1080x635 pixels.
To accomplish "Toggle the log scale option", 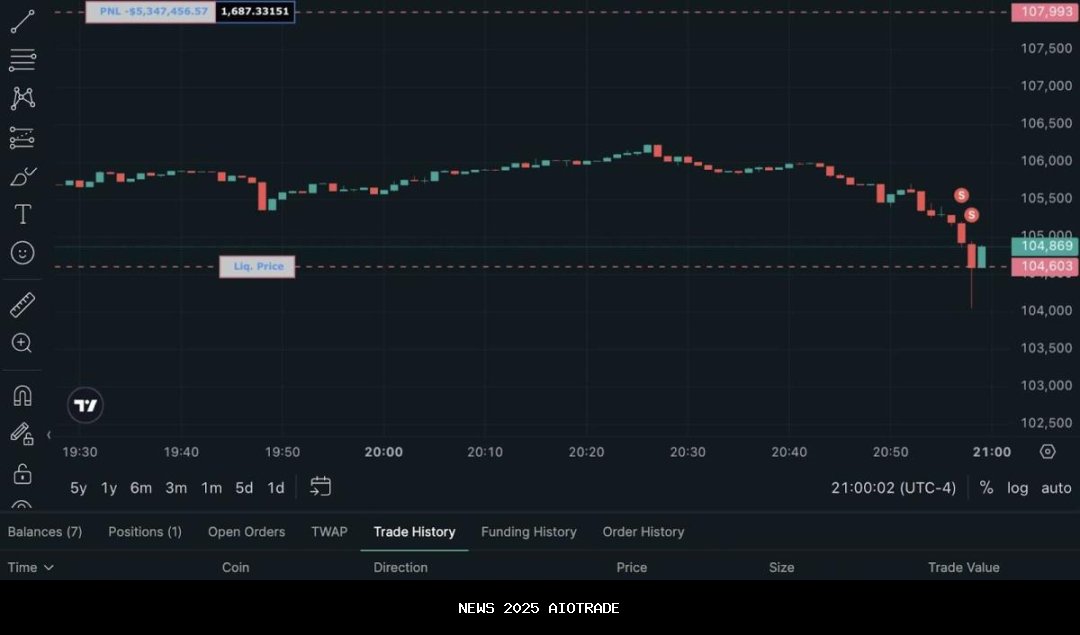I will pos(1017,488).
